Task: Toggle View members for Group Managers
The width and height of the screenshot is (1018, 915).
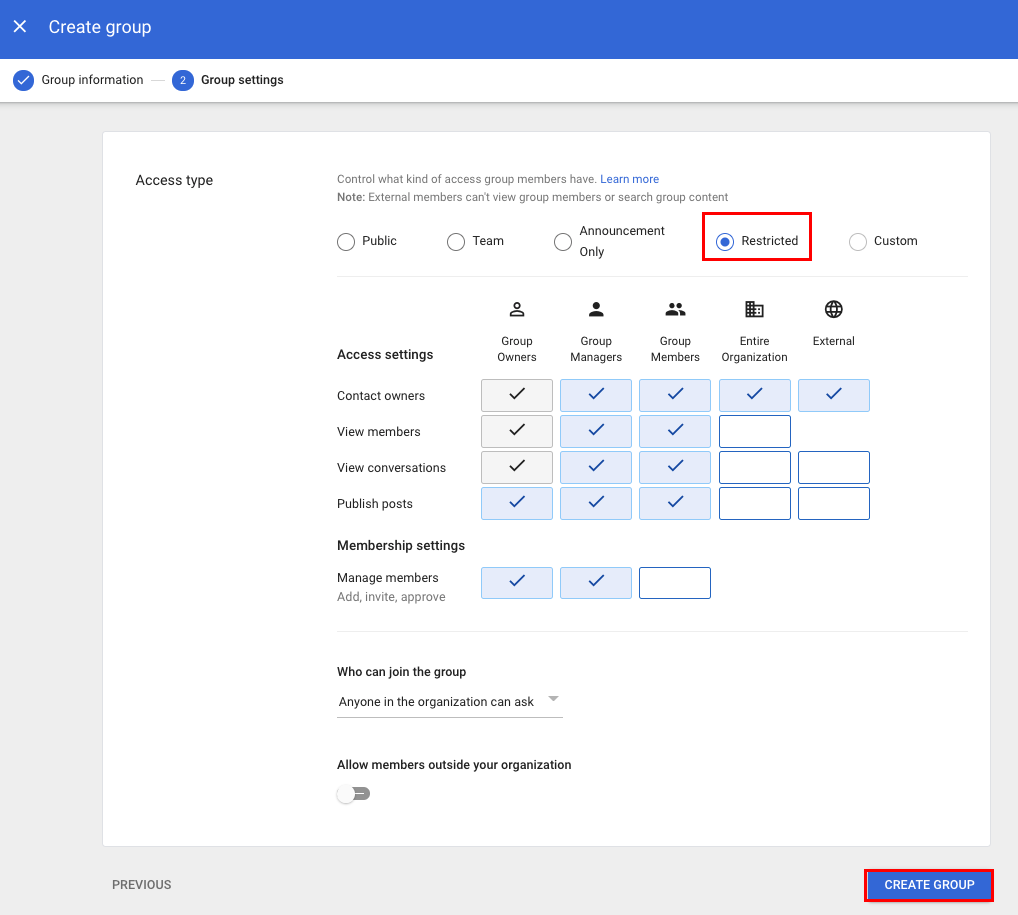Action: [596, 432]
